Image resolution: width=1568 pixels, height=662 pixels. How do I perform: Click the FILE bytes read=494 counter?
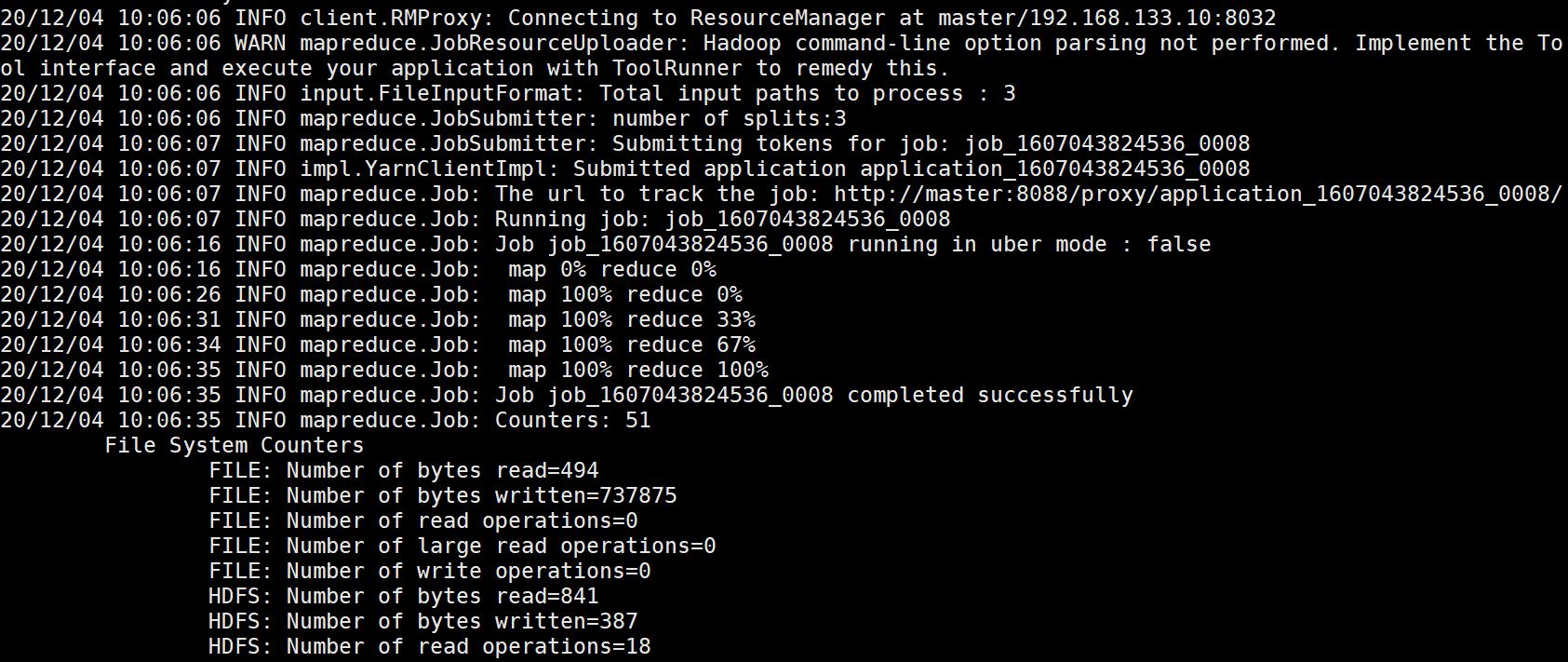coord(403,470)
